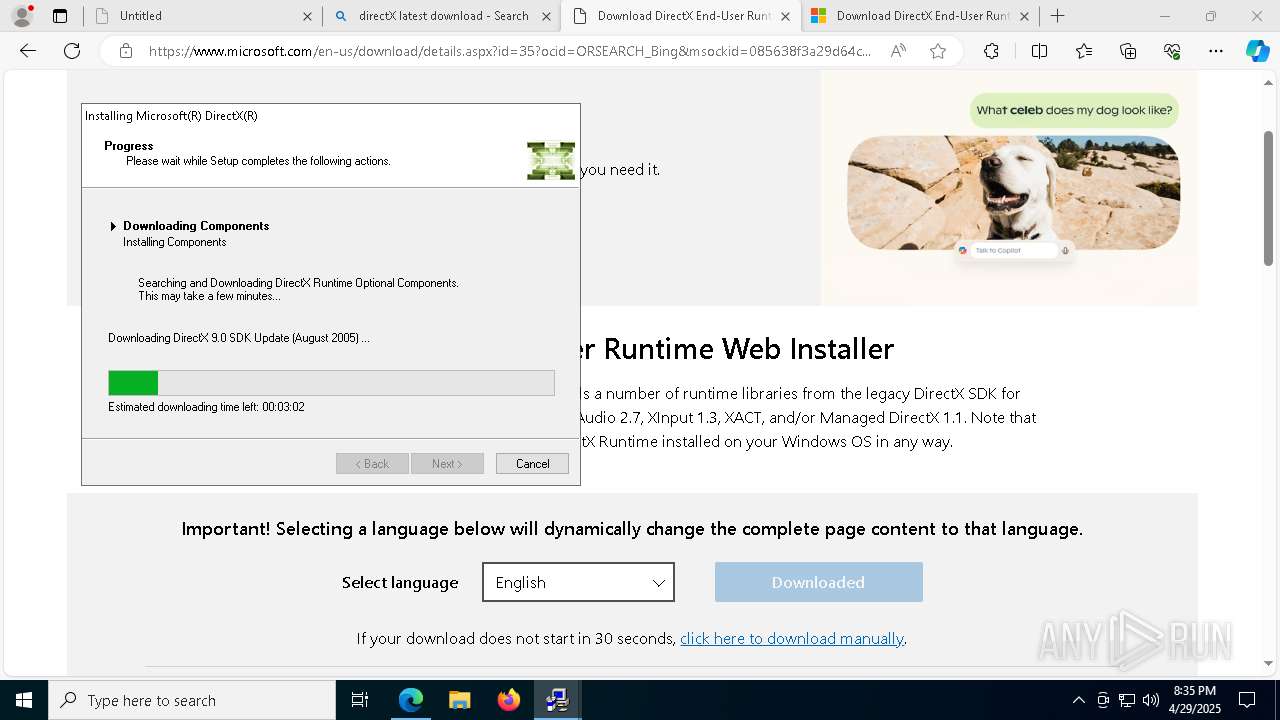Click the Installing Components step text
The height and width of the screenshot is (720, 1280).
pyautogui.click(x=175, y=242)
